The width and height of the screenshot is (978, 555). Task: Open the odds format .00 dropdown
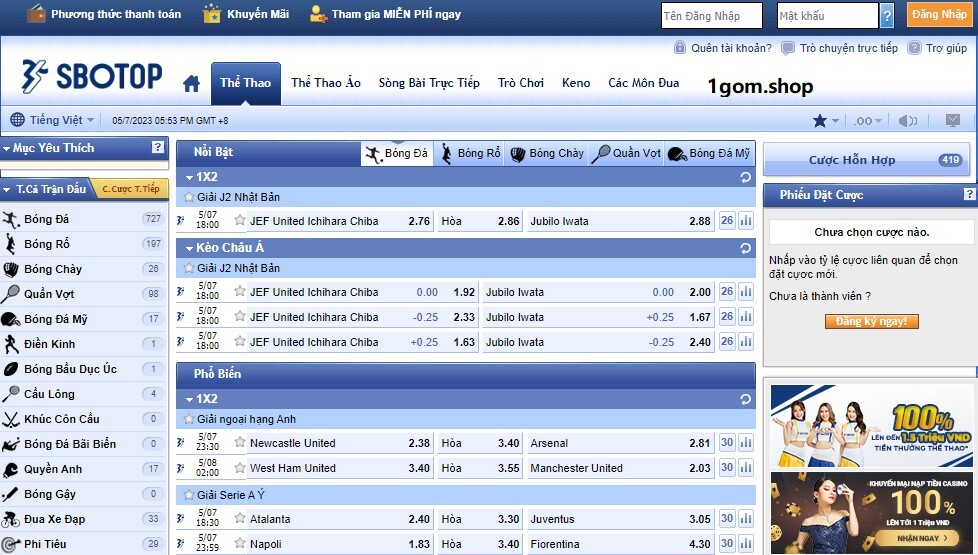pyautogui.click(x=867, y=121)
